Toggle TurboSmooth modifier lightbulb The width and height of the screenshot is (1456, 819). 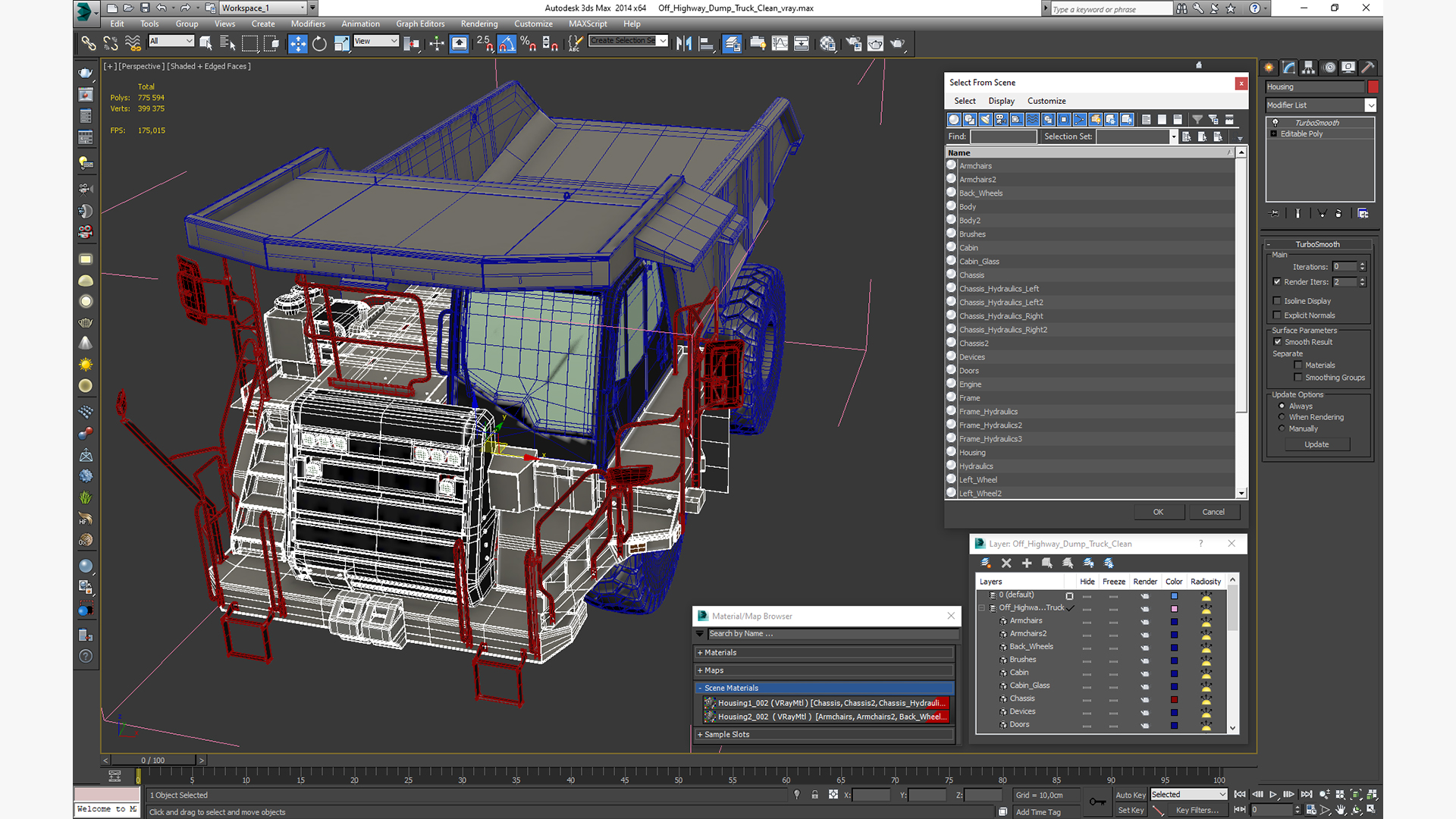[1276, 123]
